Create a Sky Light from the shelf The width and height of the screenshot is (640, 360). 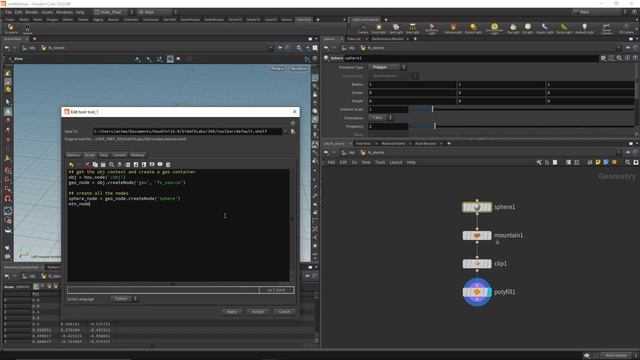point(513,29)
